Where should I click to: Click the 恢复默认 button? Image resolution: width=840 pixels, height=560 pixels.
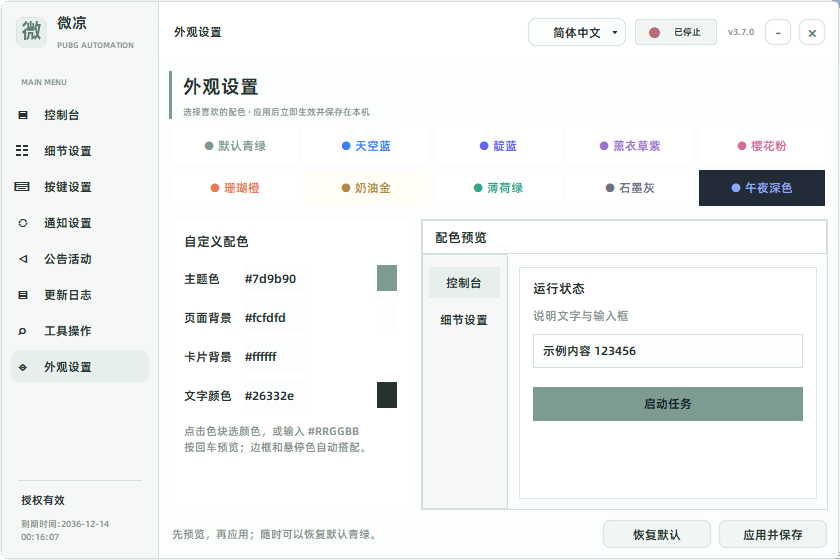[x=657, y=534]
